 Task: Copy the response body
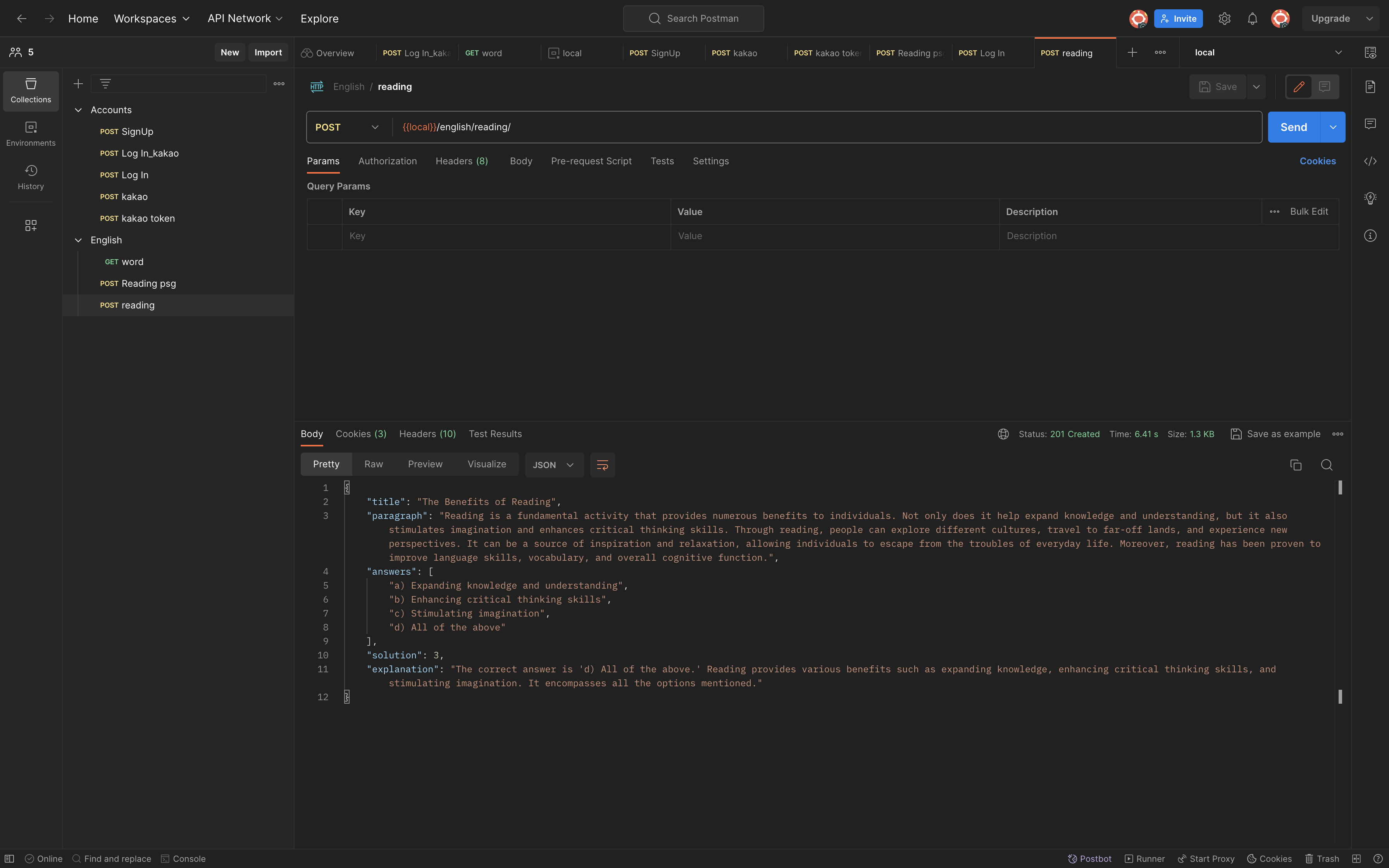pos(1296,465)
